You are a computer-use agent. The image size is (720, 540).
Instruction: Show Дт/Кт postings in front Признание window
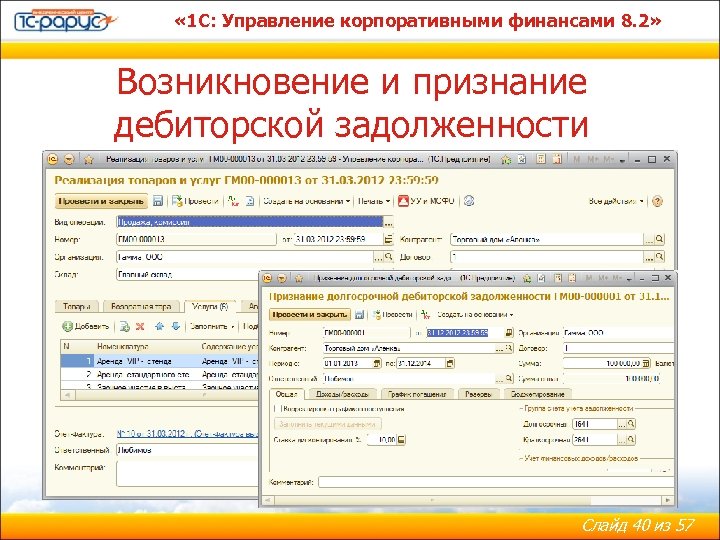426,315
